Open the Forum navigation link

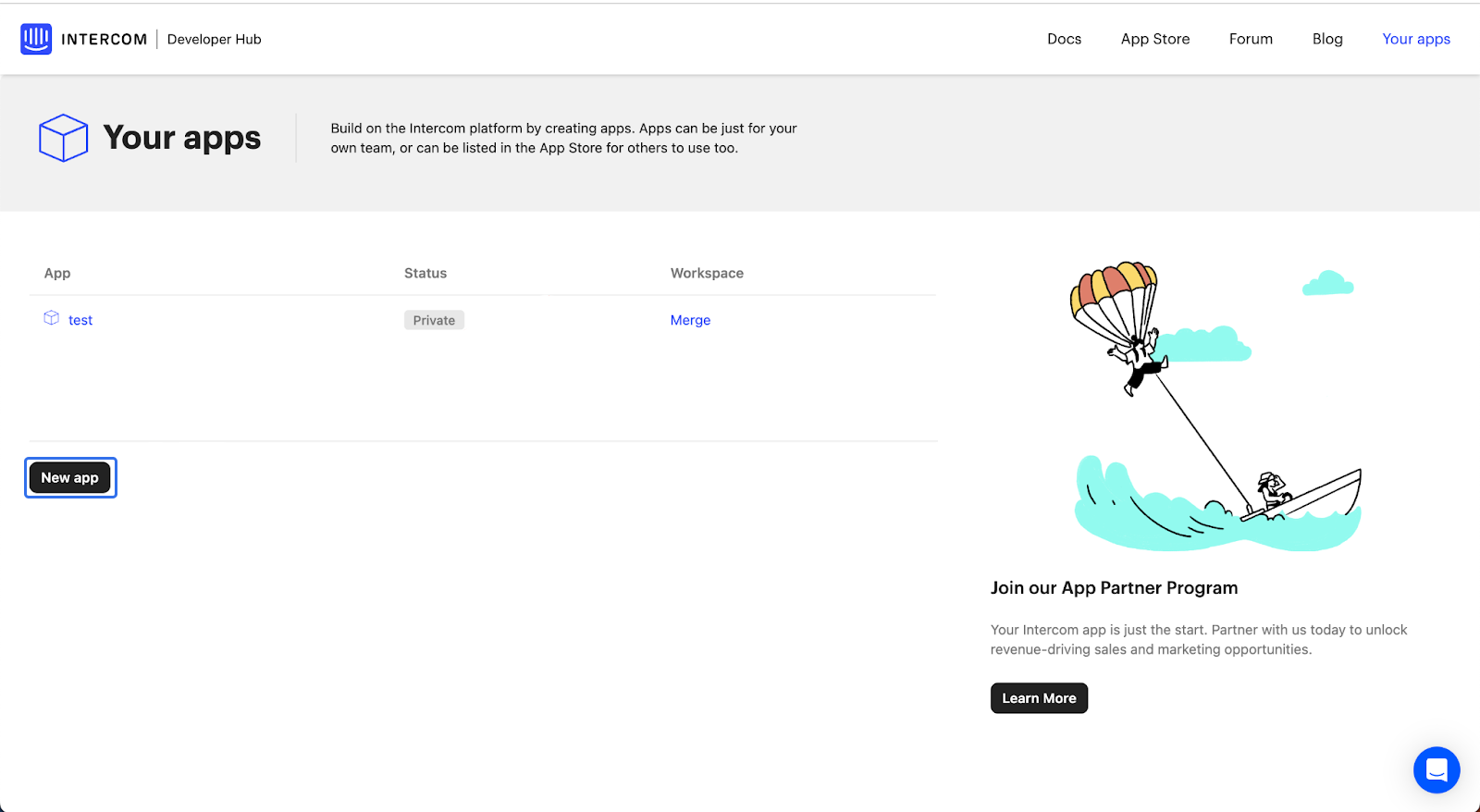pyautogui.click(x=1251, y=39)
